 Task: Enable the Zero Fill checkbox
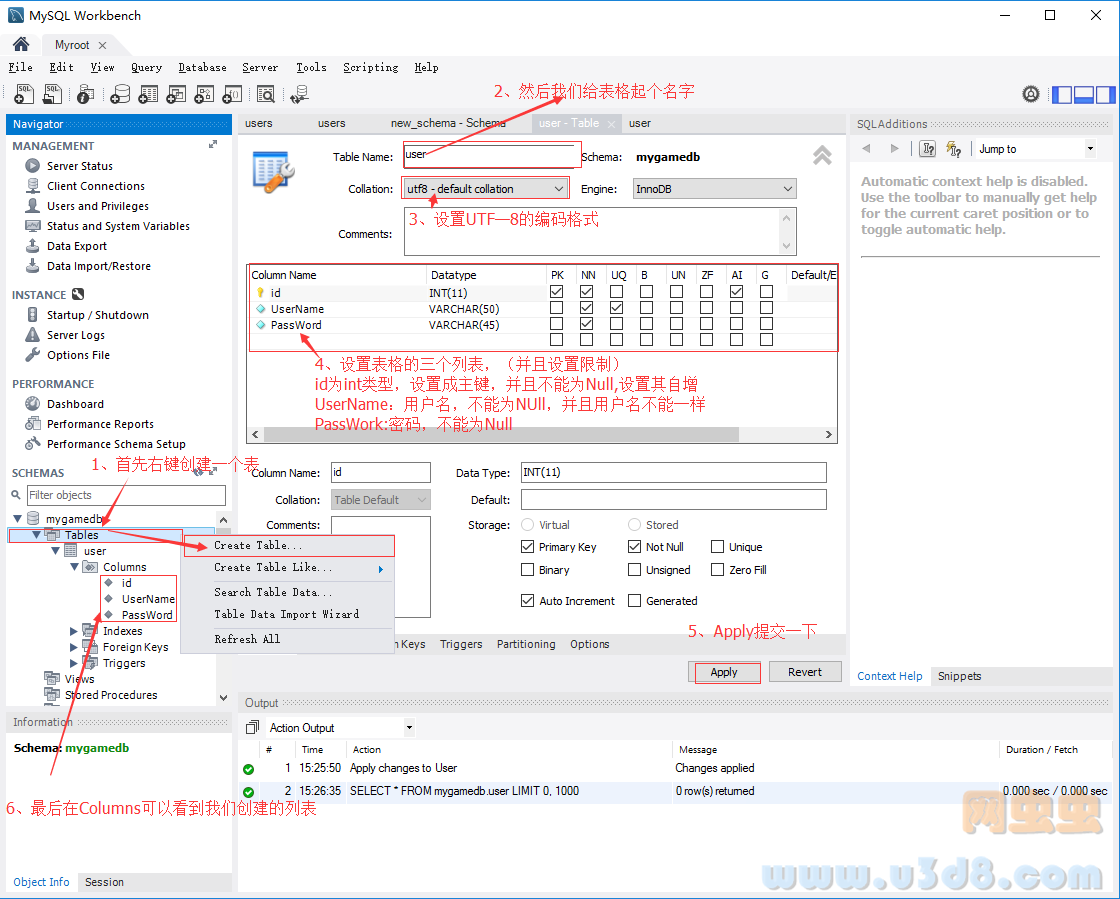(x=717, y=570)
